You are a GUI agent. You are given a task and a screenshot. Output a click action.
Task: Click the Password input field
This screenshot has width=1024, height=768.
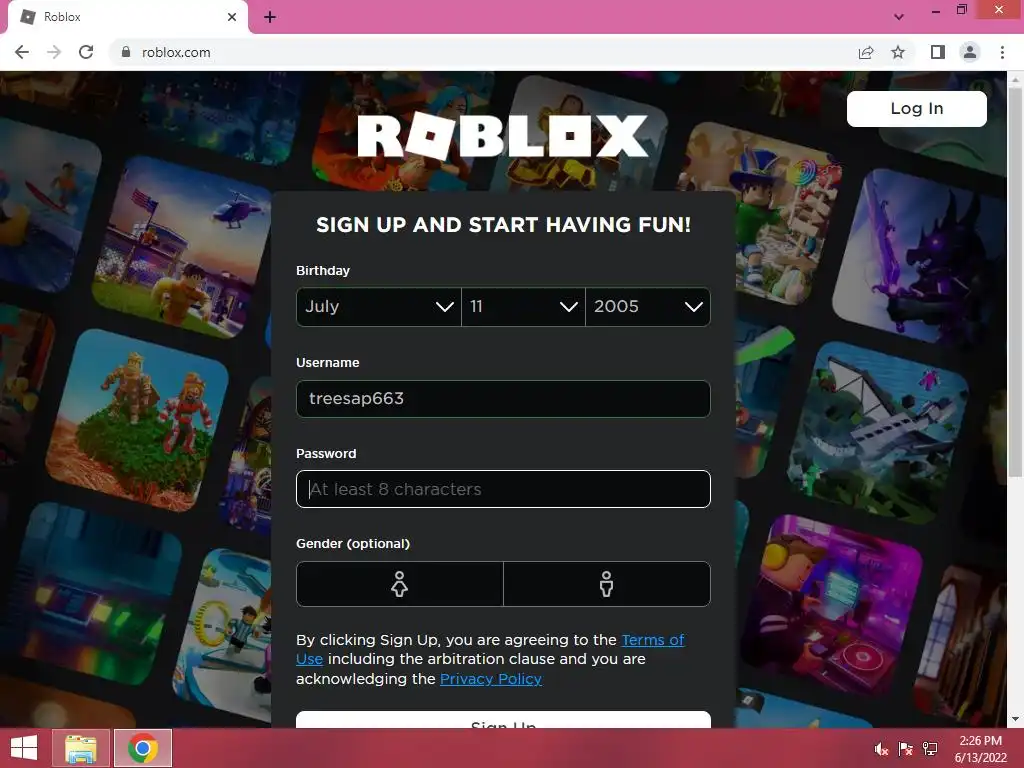click(503, 489)
